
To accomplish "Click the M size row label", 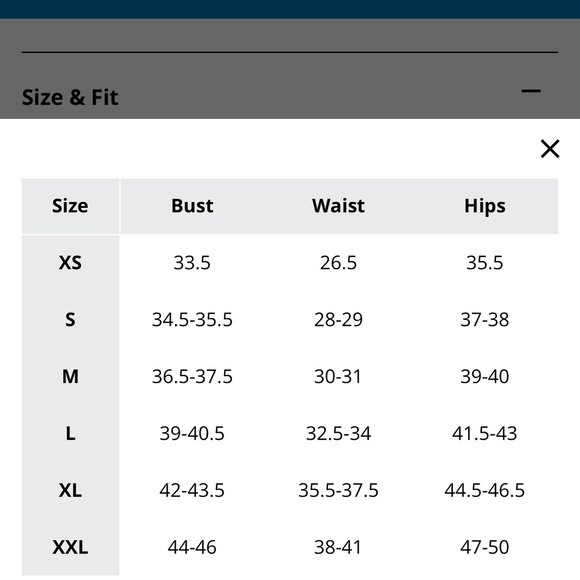I will point(70,377).
